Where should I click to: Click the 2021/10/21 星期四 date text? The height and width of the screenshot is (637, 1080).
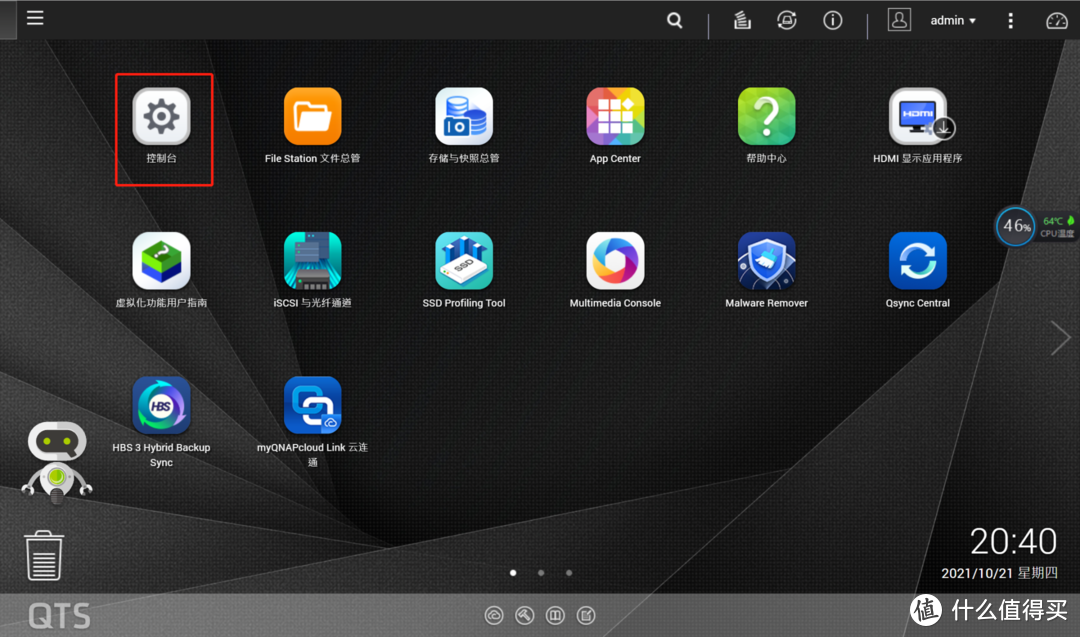tap(999, 573)
